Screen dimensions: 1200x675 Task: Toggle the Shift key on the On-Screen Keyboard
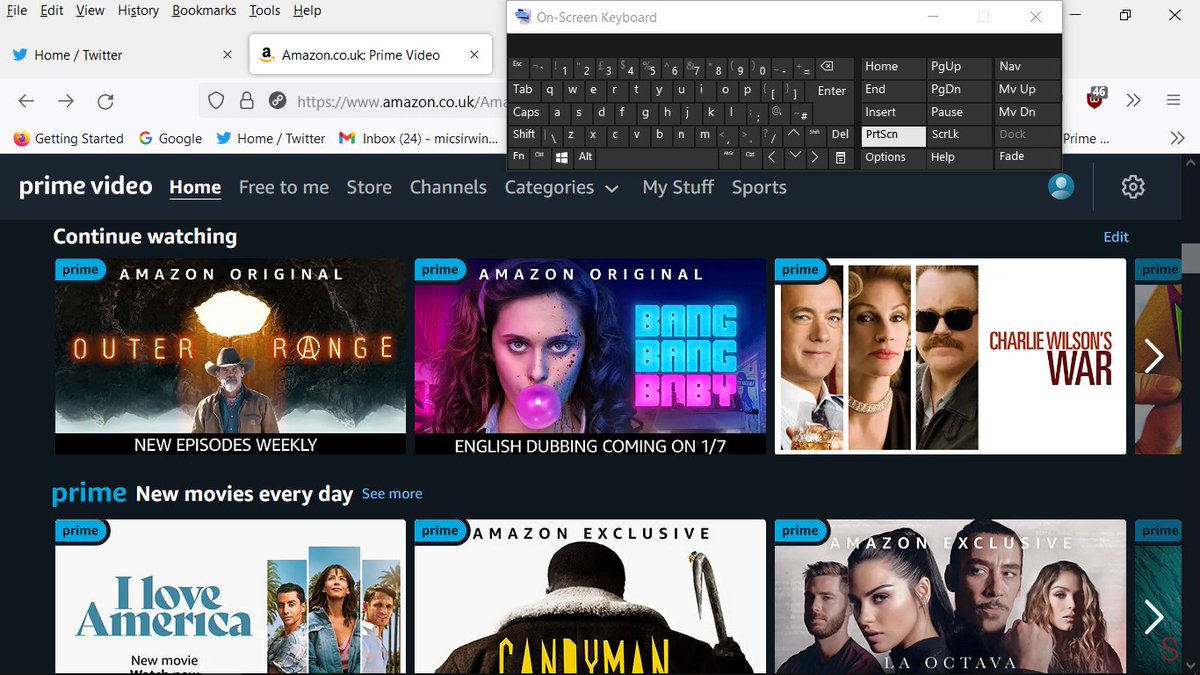(525, 135)
